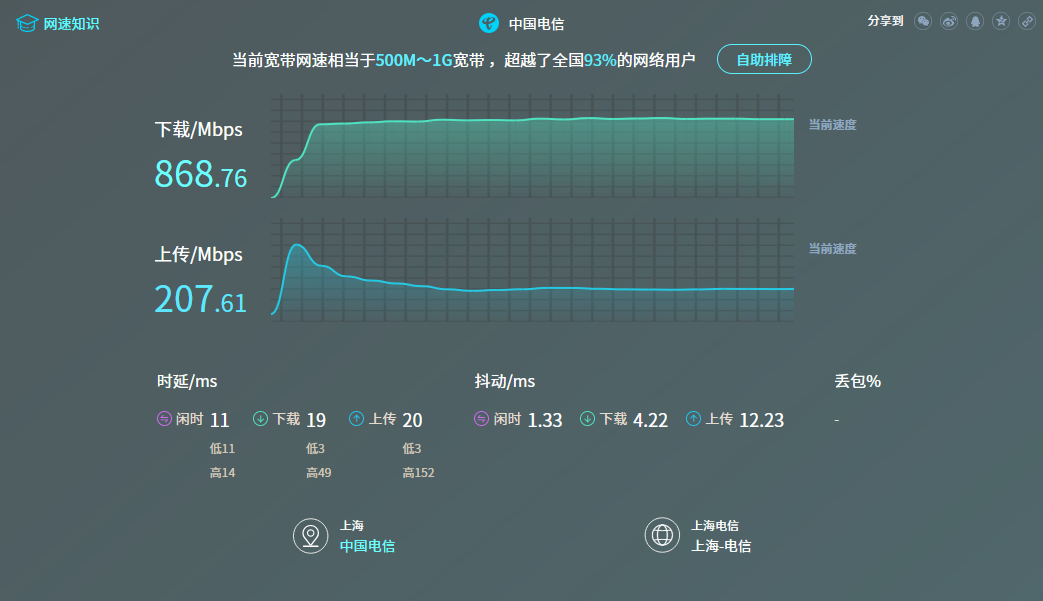Click the 868.76 download speed value
1043x601 pixels.
(x=201, y=174)
